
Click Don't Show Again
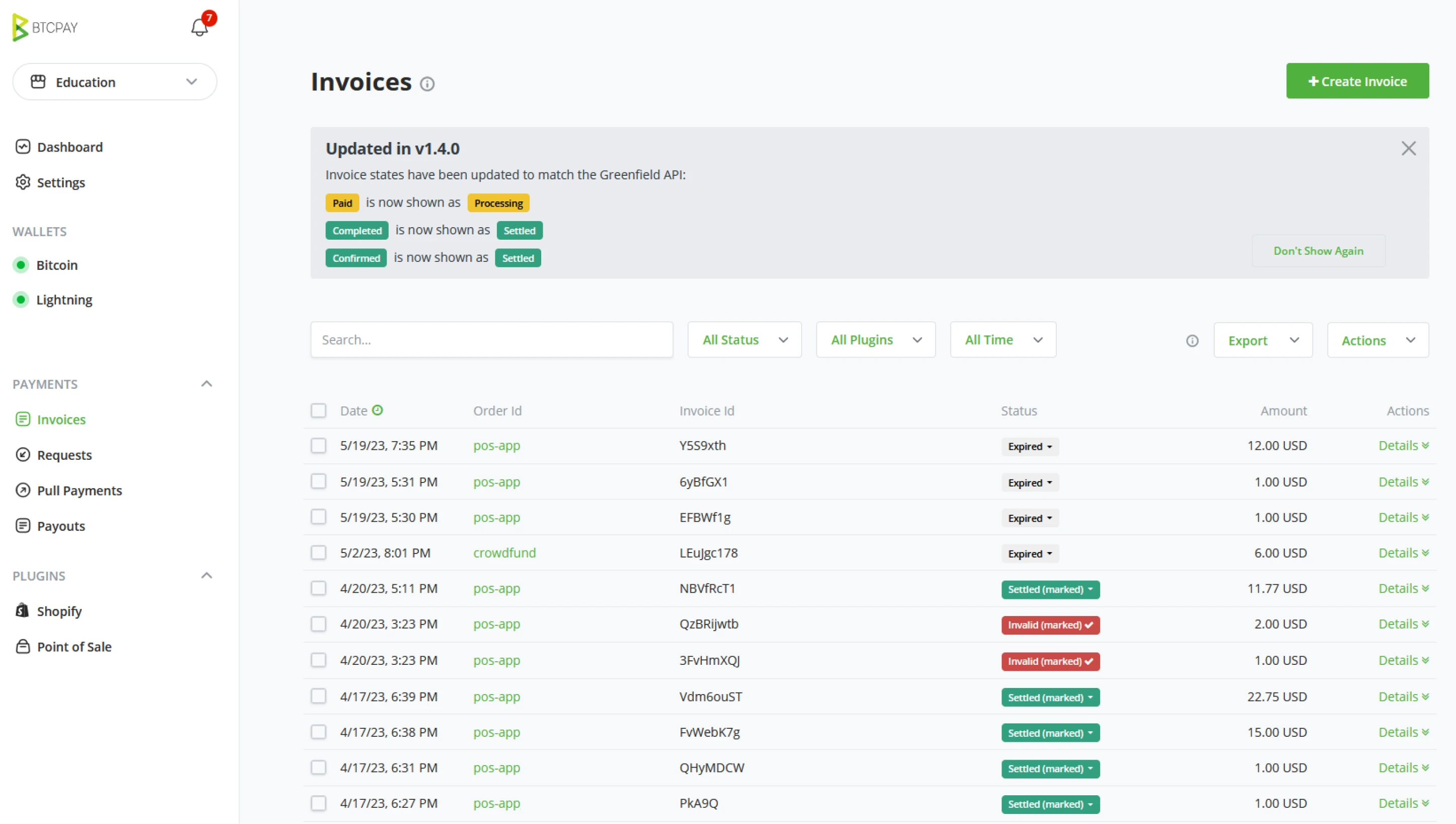point(1318,251)
